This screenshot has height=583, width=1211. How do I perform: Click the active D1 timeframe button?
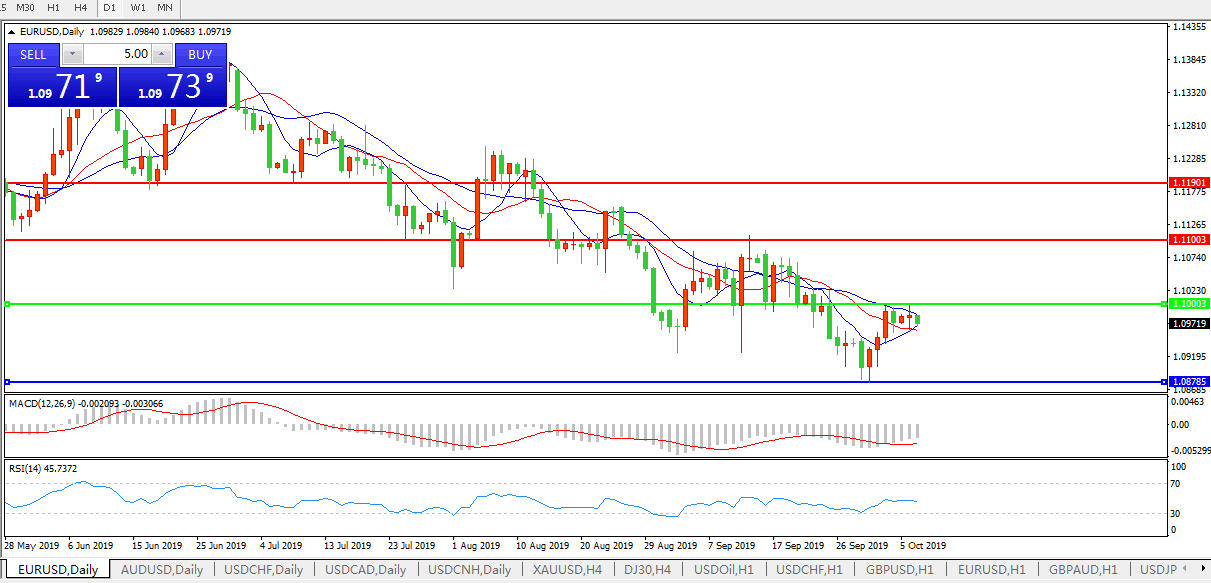tap(110, 8)
